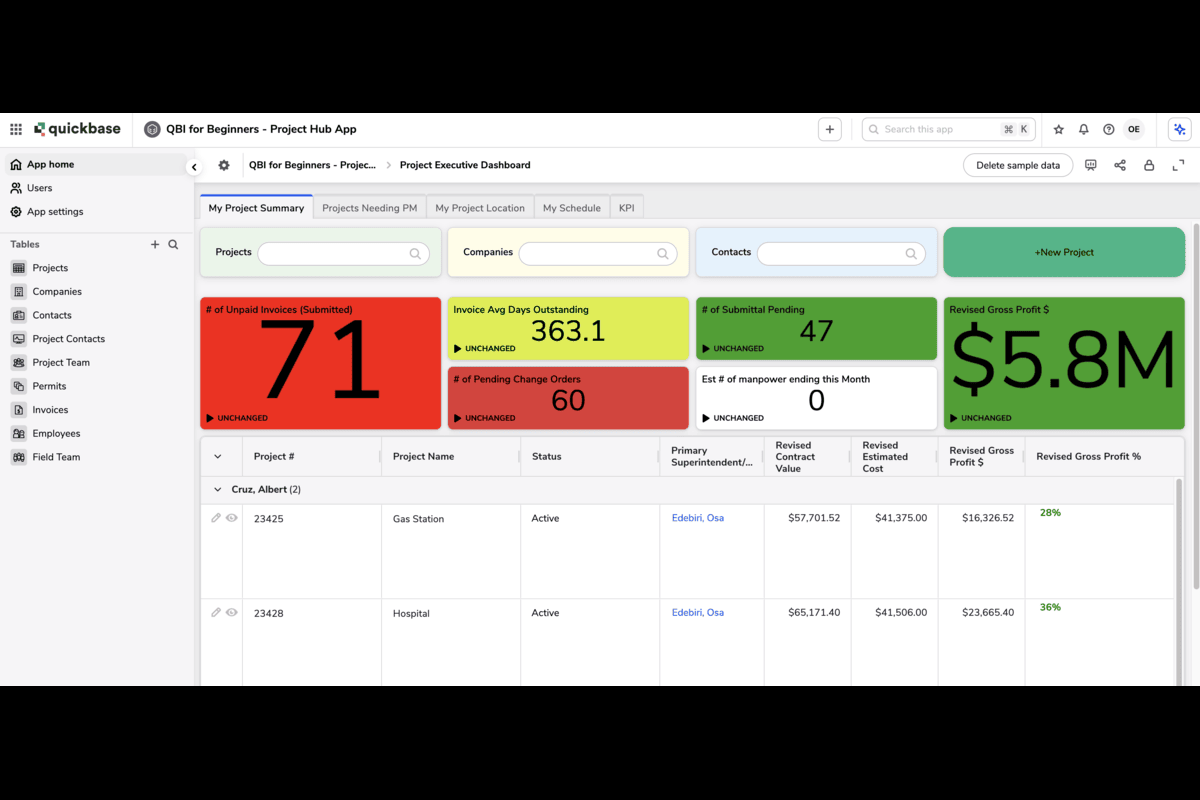Switch to My Project Summary tab

[x=256, y=207]
